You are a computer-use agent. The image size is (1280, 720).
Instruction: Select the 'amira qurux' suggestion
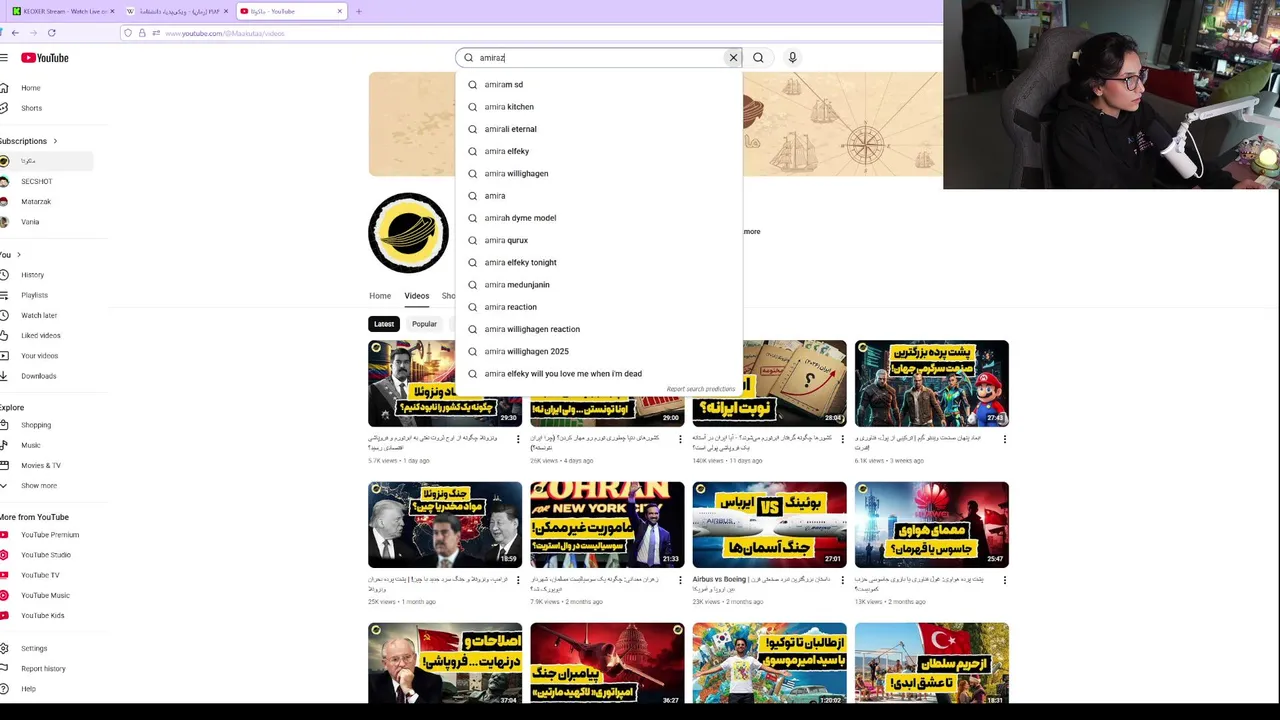[599, 240]
